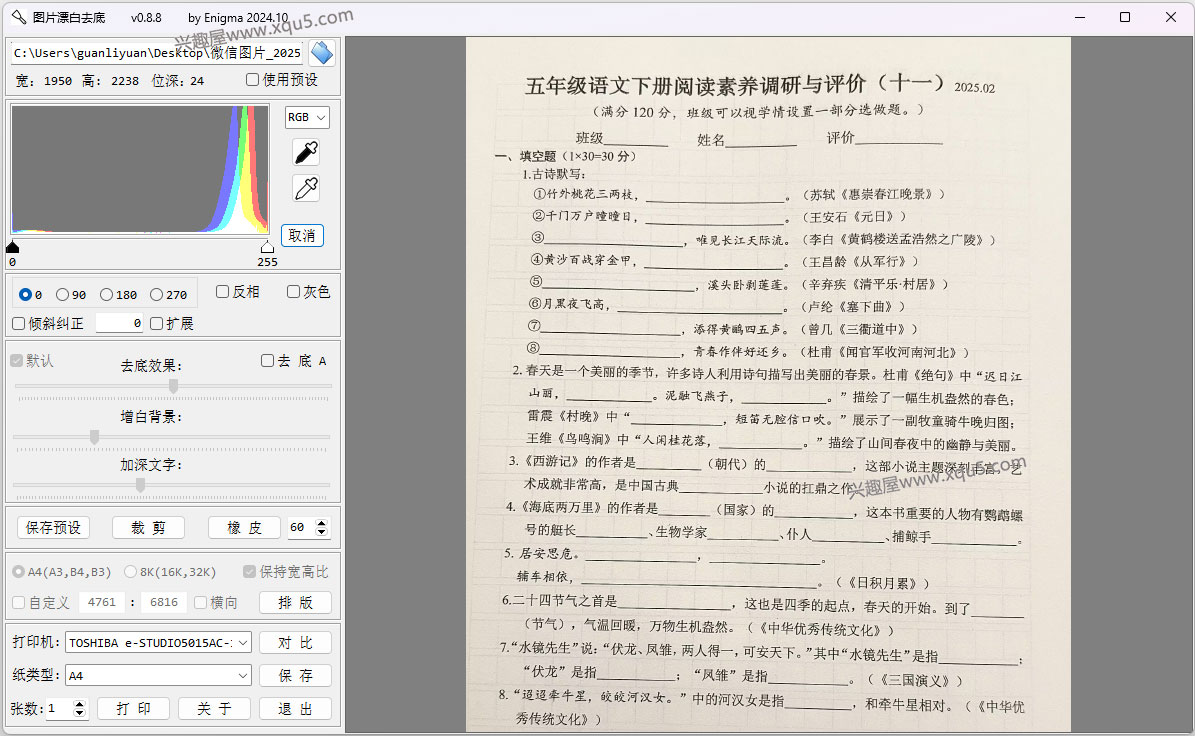1195x736 pixels.
Task: Open the RGB channel dropdown
Action: coord(307,117)
